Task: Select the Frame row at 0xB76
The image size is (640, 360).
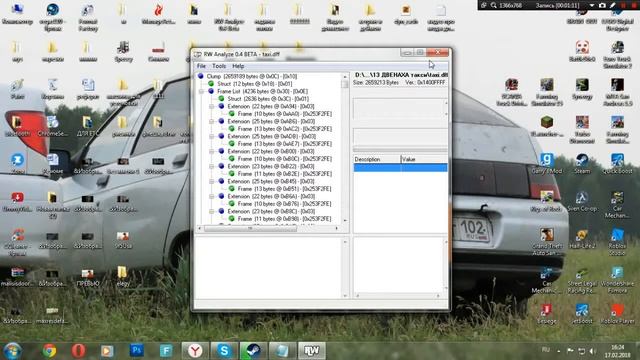Action: [x=284, y=204]
